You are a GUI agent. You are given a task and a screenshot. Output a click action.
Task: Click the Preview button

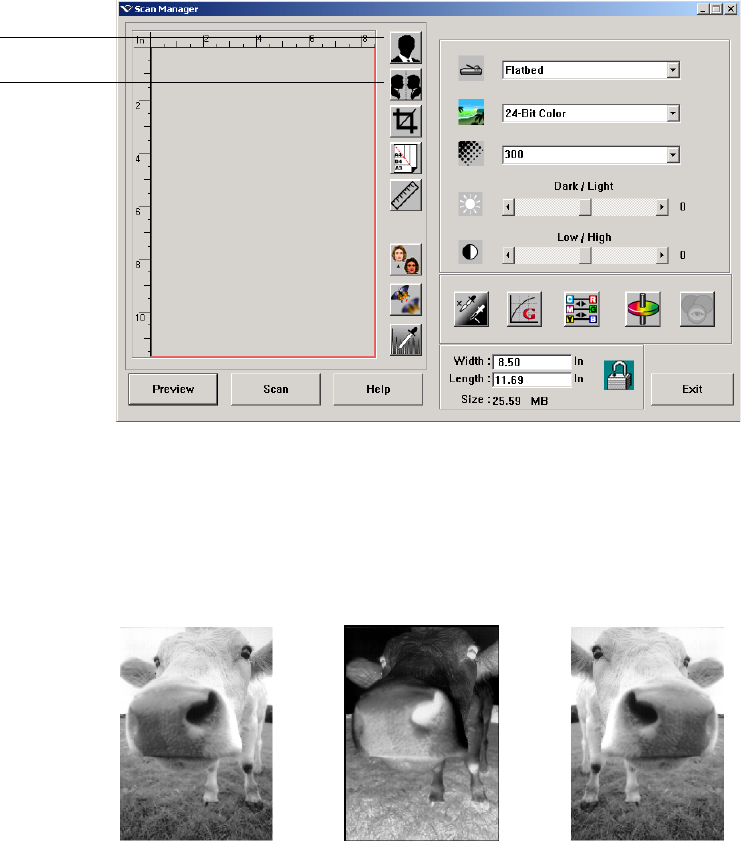[173, 389]
